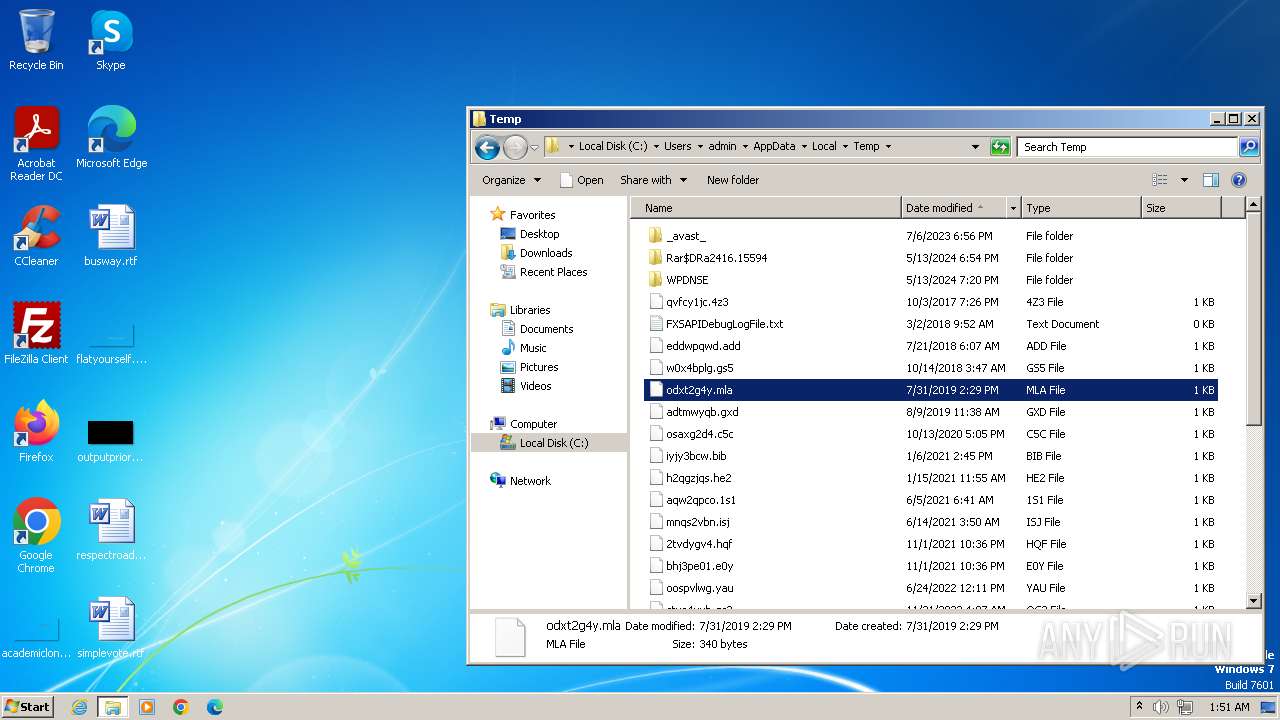This screenshot has width=1280, height=720.
Task: Select the respectroad document icon
Action: (111, 530)
